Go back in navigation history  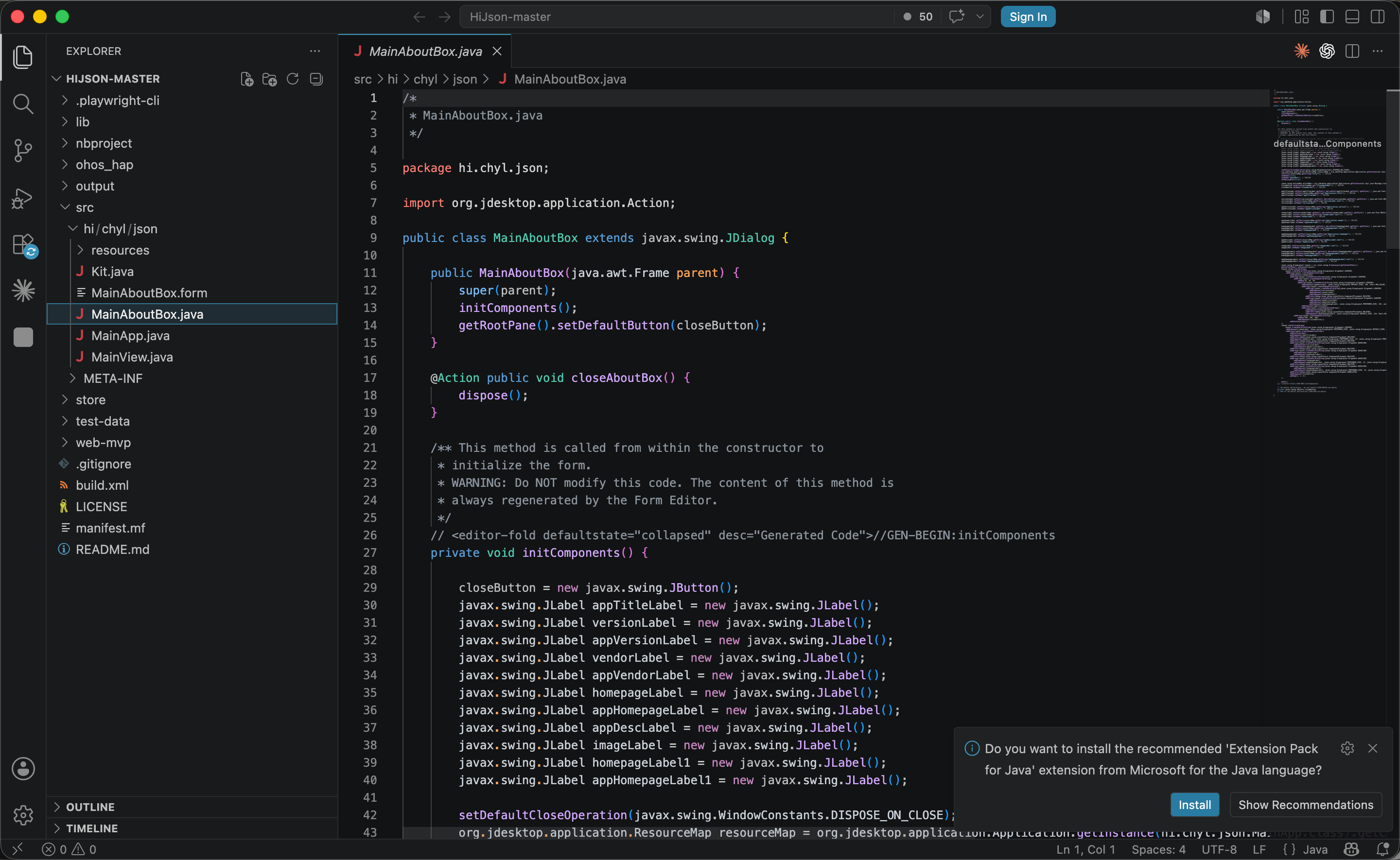pyautogui.click(x=419, y=17)
